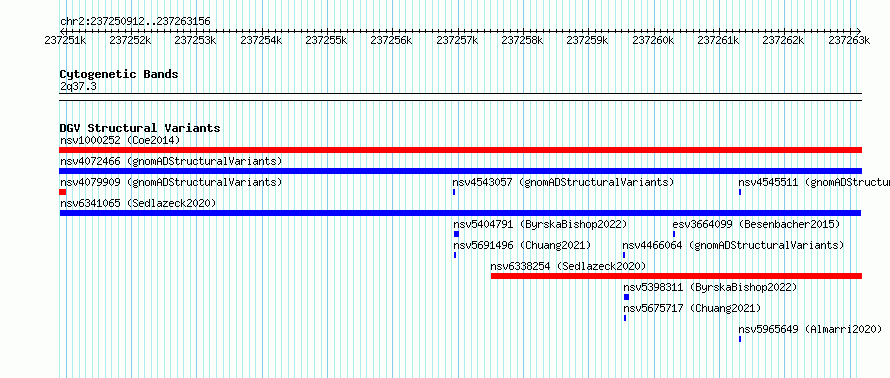Open nsv4072466 gnomAD variant label
This screenshot has width=890, height=378.
[x=171, y=161]
